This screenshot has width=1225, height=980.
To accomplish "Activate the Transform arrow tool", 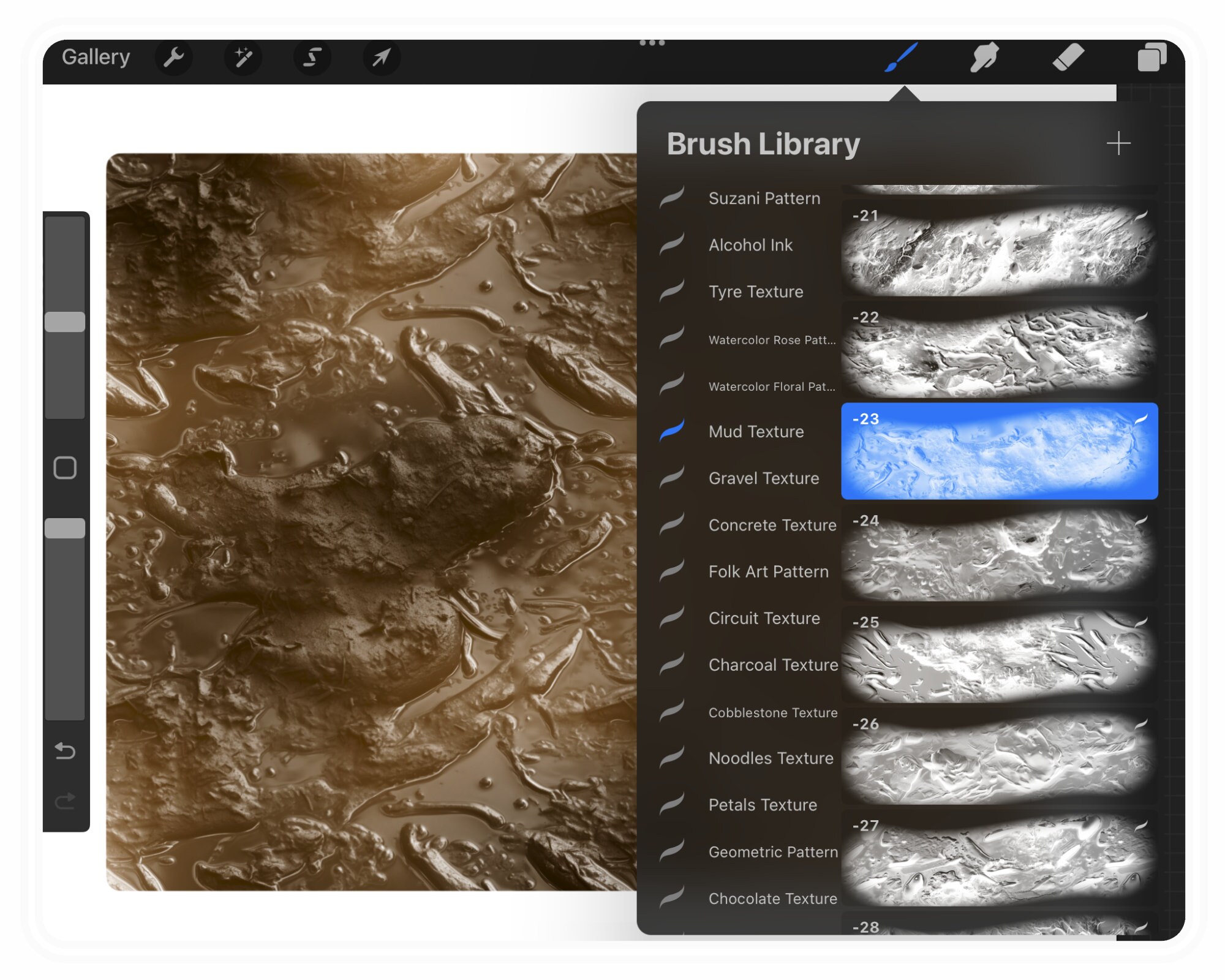I will tap(382, 58).
